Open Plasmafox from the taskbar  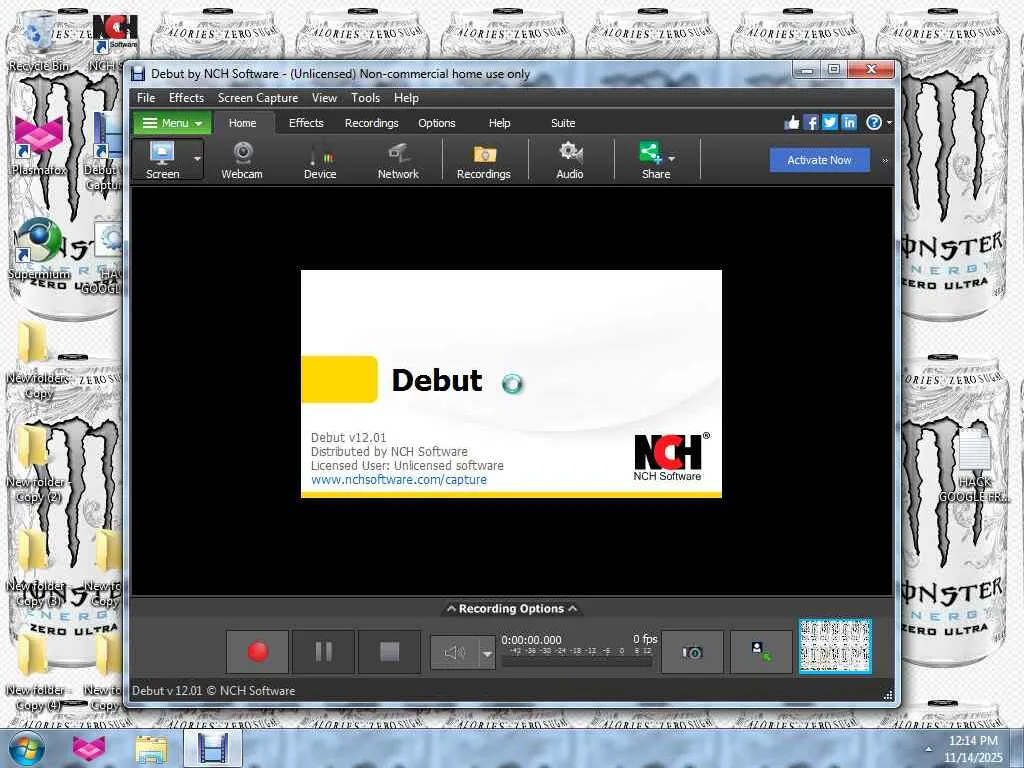coord(89,748)
